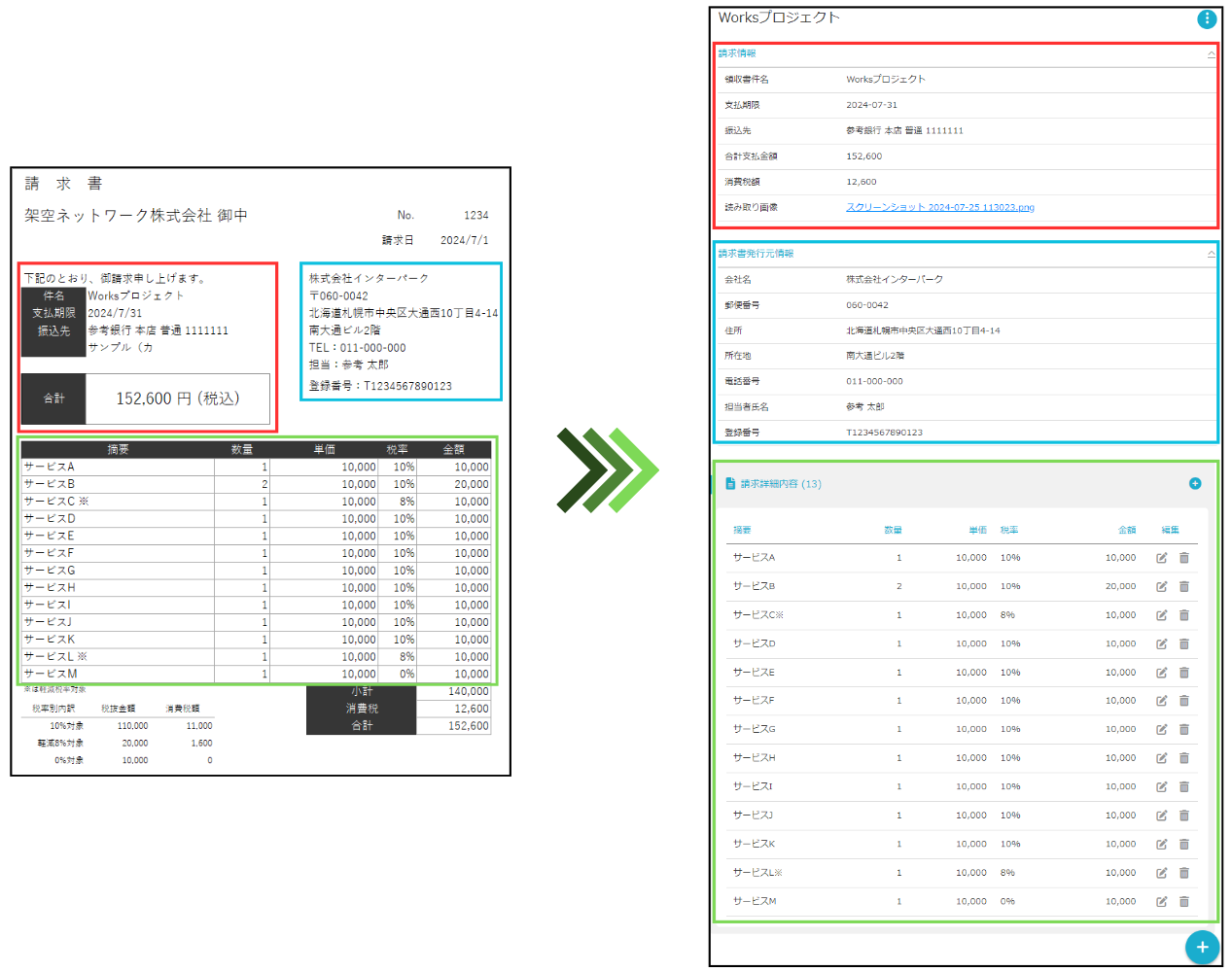Viewport: 1232px width, 972px height.
Task: Sort by the 摘要 column header
Action: [x=742, y=530]
